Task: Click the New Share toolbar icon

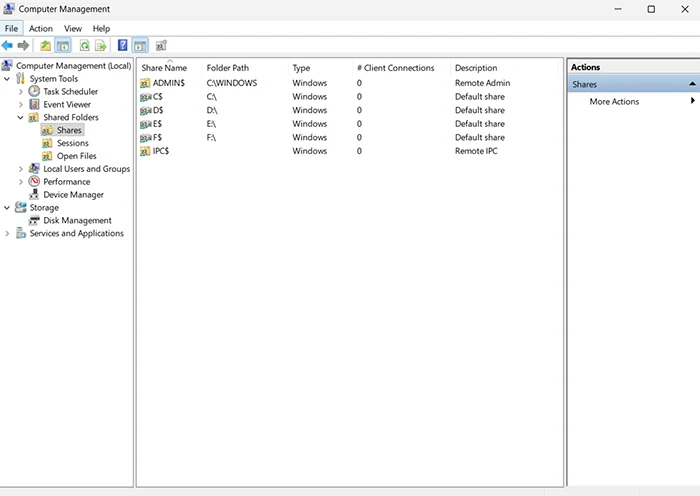Action: pyautogui.click(x=161, y=45)
